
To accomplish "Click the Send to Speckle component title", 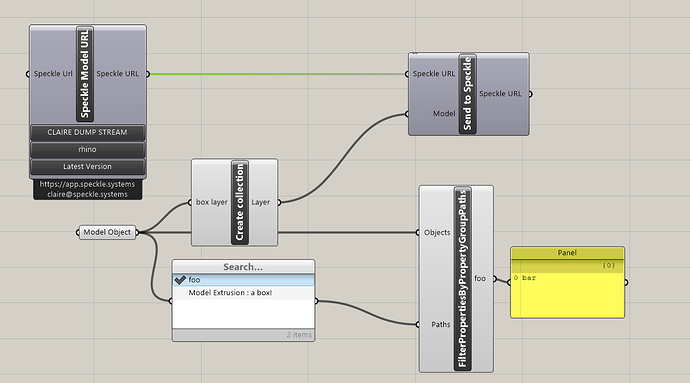I will (x=467, y=93).
